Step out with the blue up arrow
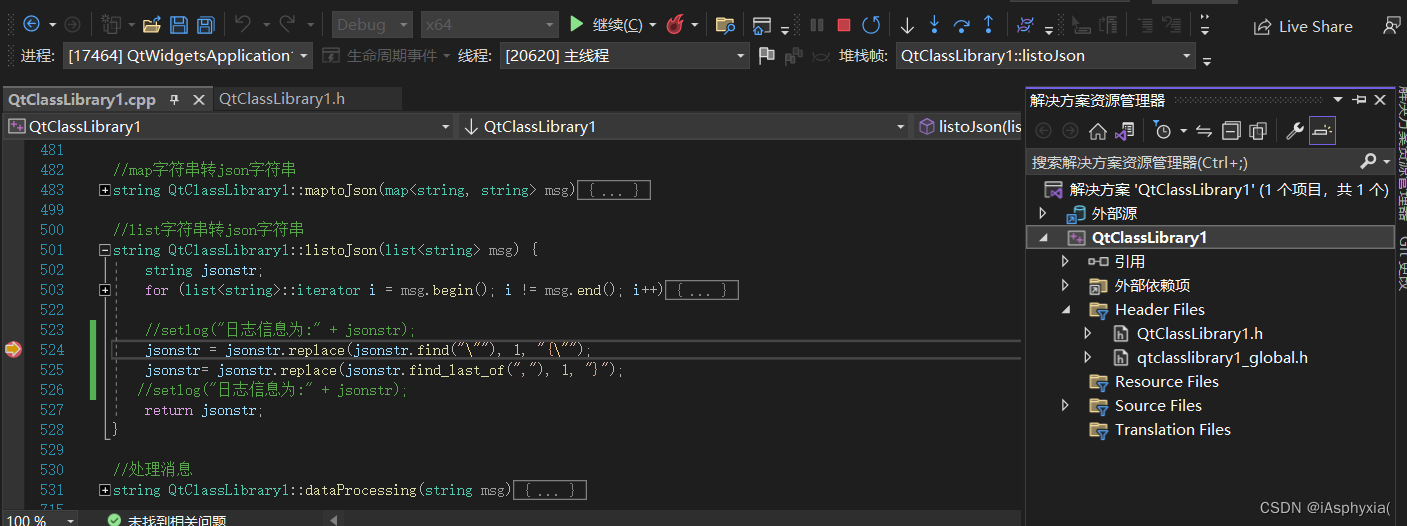 point(988,25)
